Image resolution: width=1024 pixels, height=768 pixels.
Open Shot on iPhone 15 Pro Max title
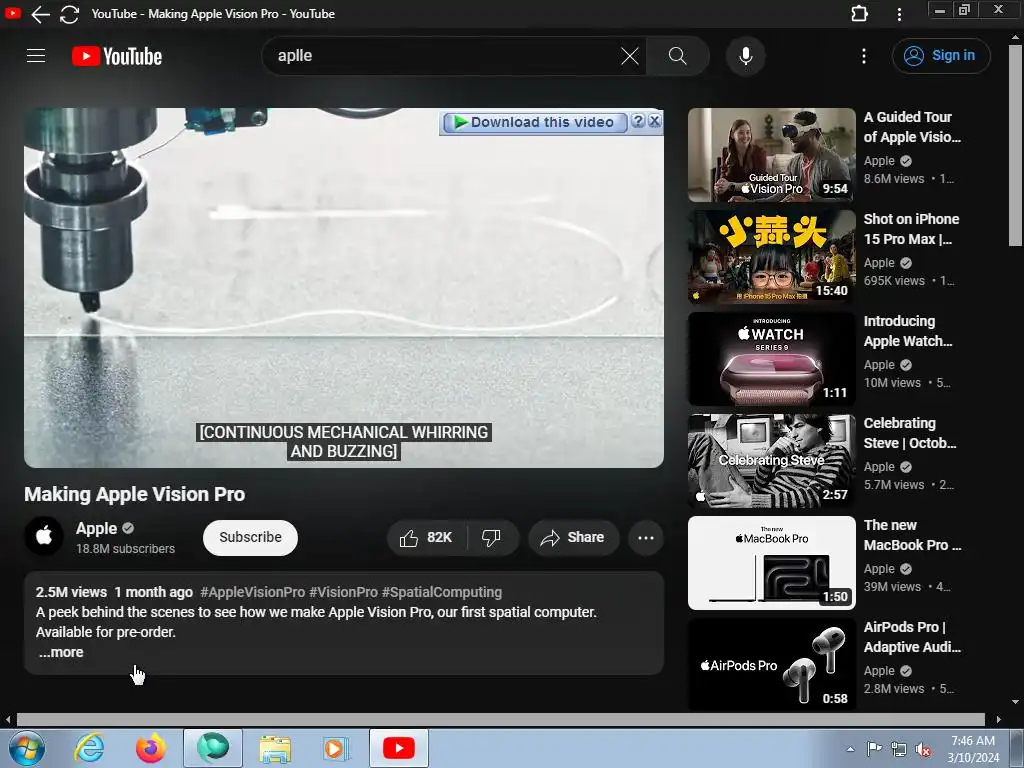(911, 229)
